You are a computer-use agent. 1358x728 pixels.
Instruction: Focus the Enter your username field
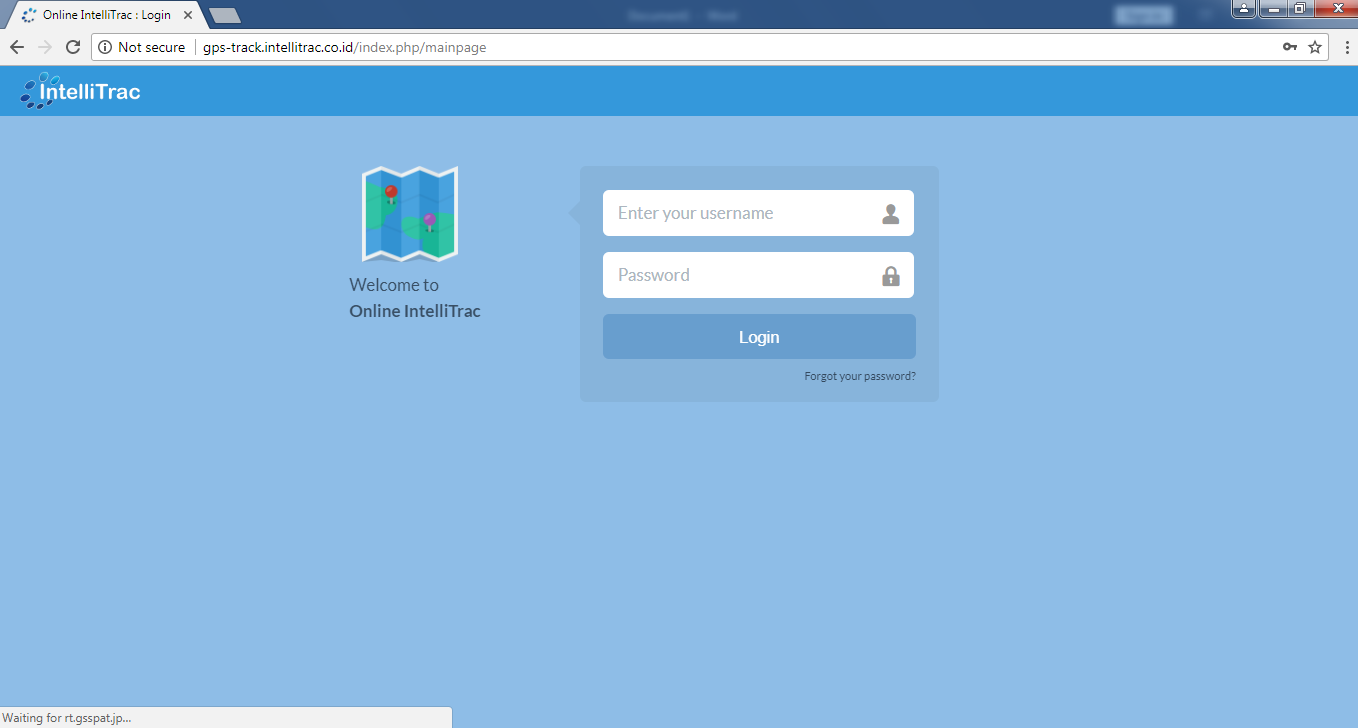coord(740,213)
